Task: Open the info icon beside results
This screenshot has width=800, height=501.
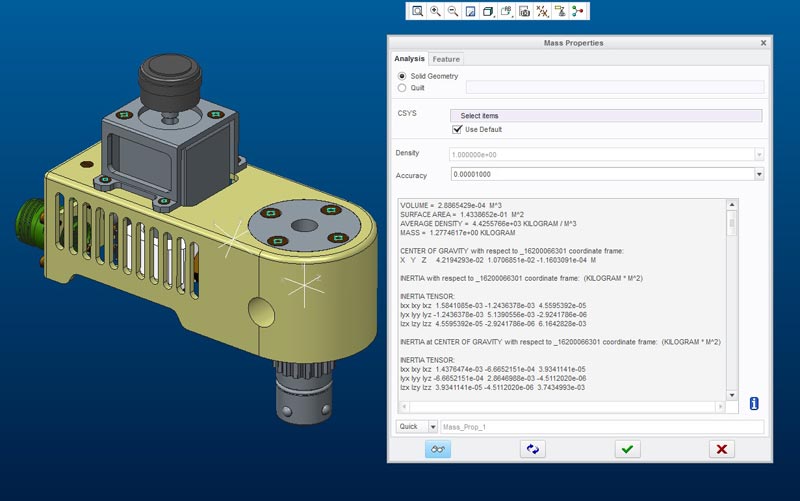Action: click(x=754, y=403)
